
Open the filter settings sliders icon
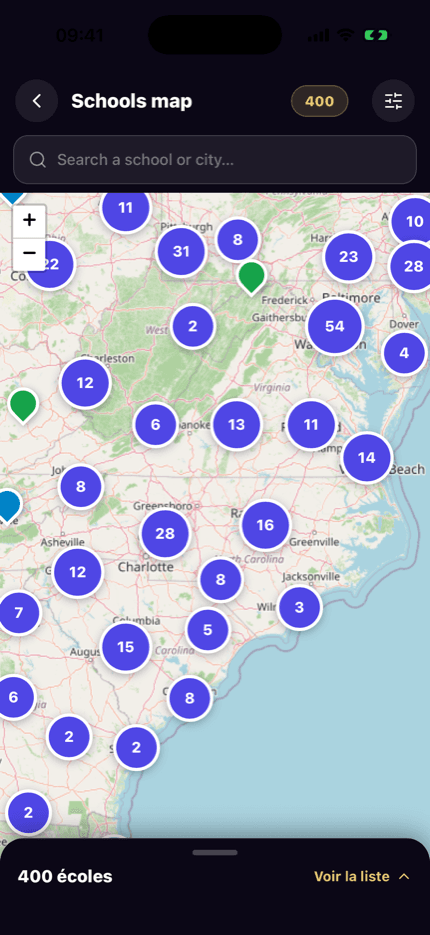pyautogui.click(x=393, y=101)
